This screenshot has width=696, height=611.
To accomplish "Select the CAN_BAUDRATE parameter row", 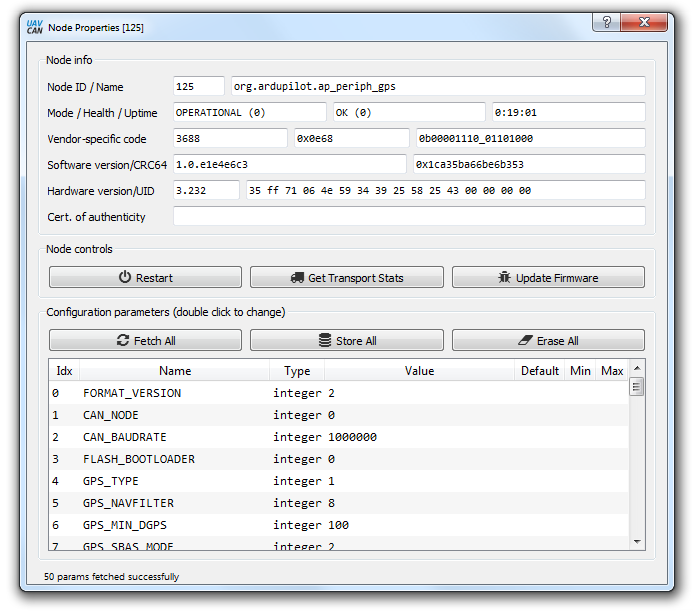I will pos(124,437).
